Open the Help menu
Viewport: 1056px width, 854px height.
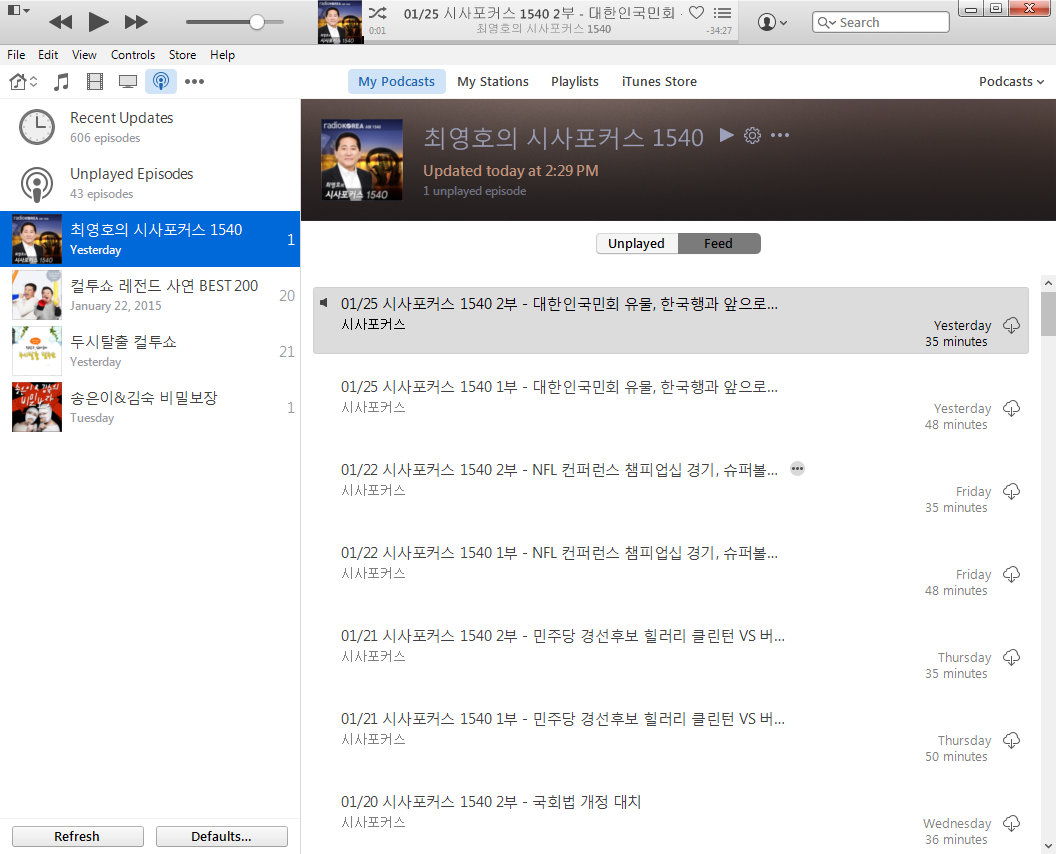(x=222, y=55)
